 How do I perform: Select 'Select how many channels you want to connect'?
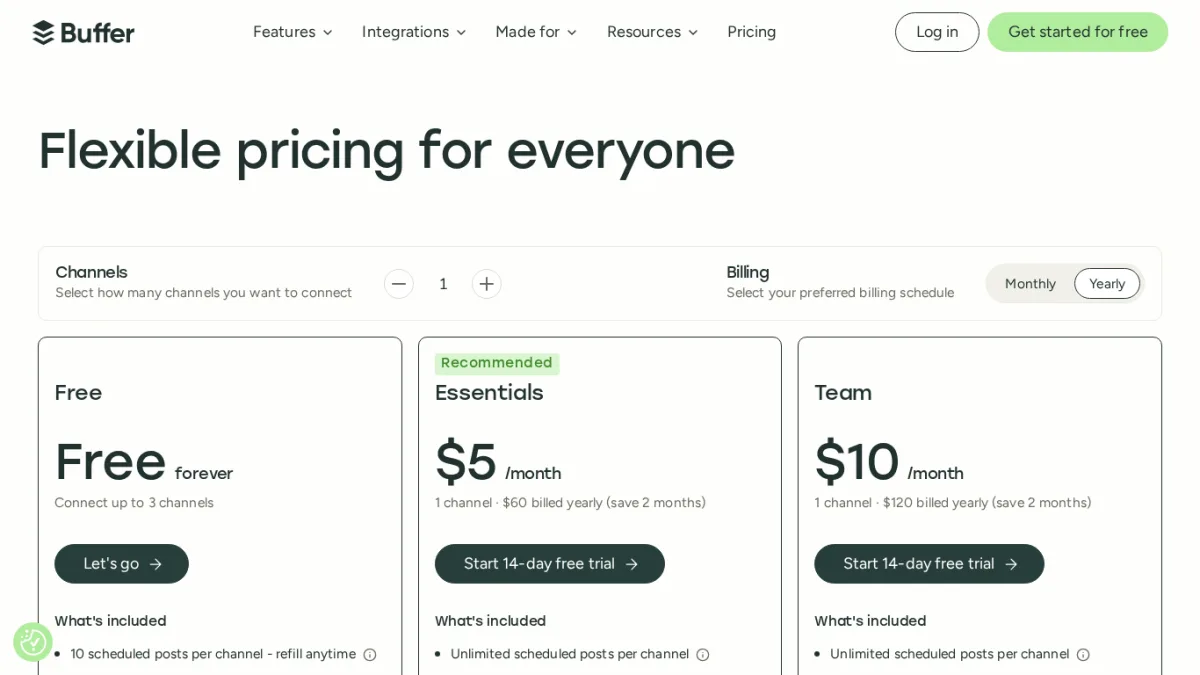pyautogui.click(x=204, y=293)
